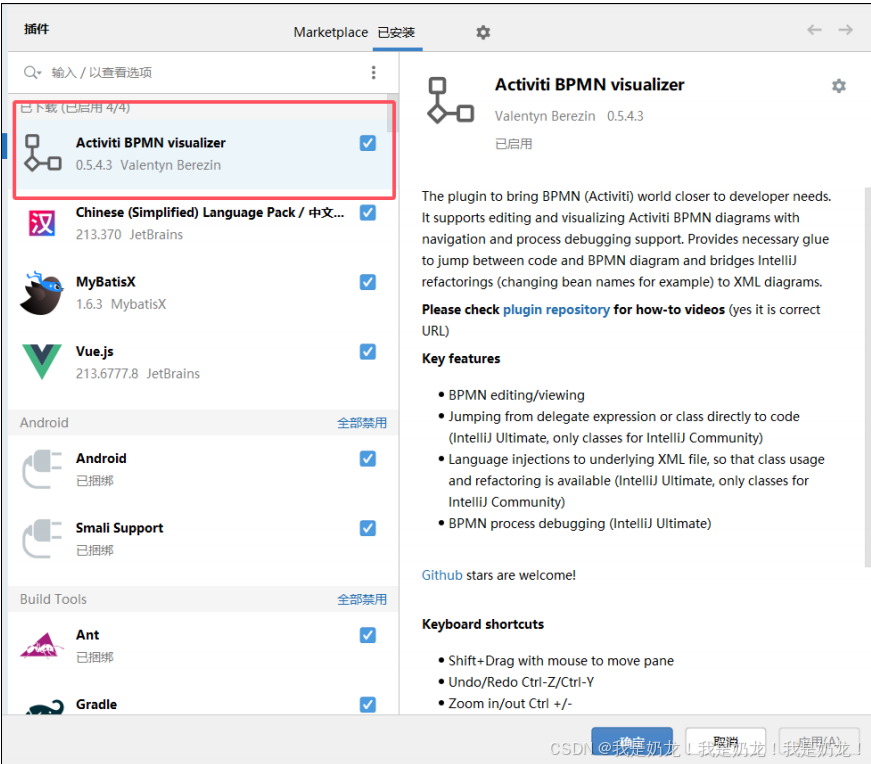Click the Key features heading
Screen dimensions: 871x764
461,358
